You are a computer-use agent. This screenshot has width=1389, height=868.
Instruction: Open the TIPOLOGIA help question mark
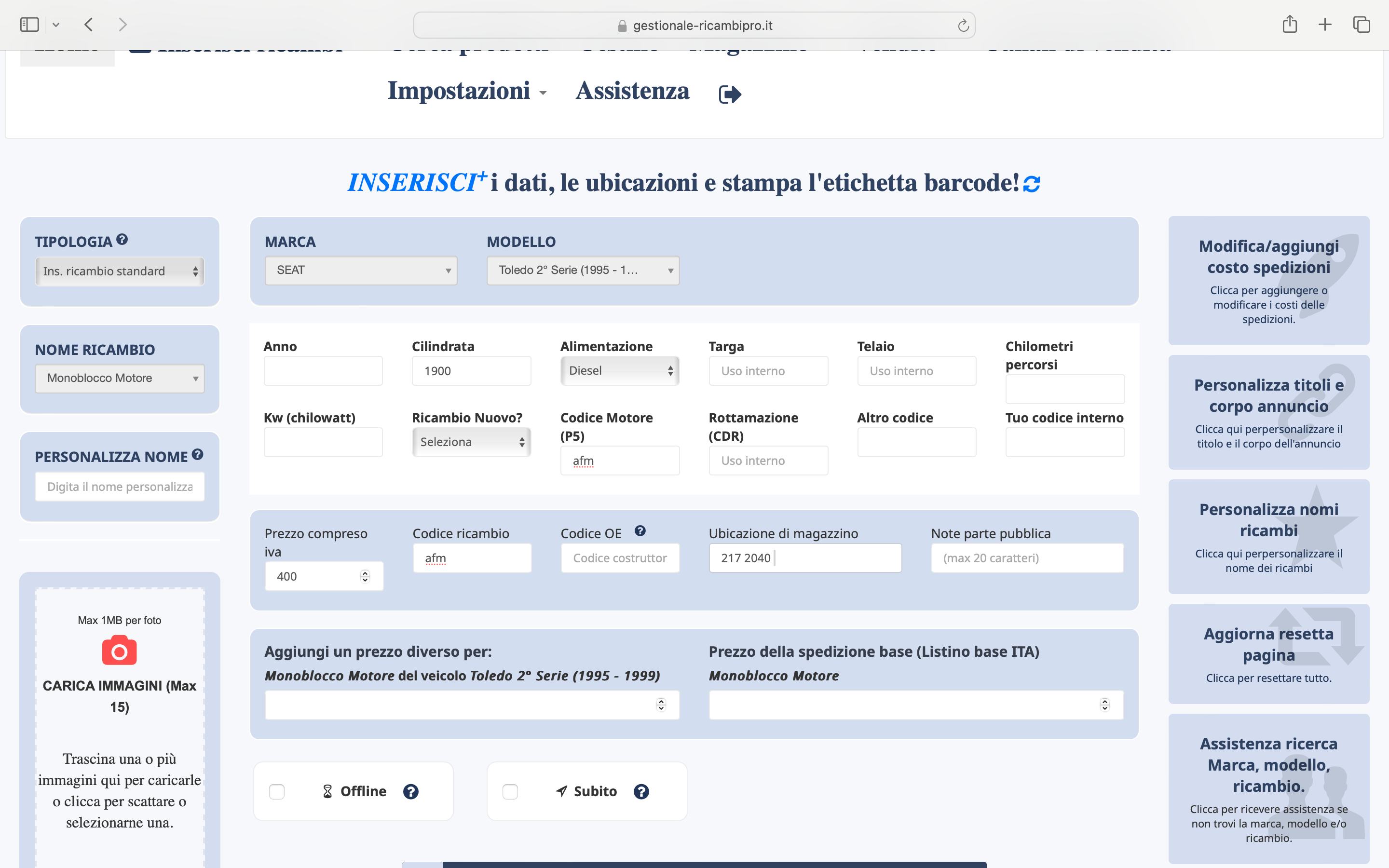click(122, 239)
